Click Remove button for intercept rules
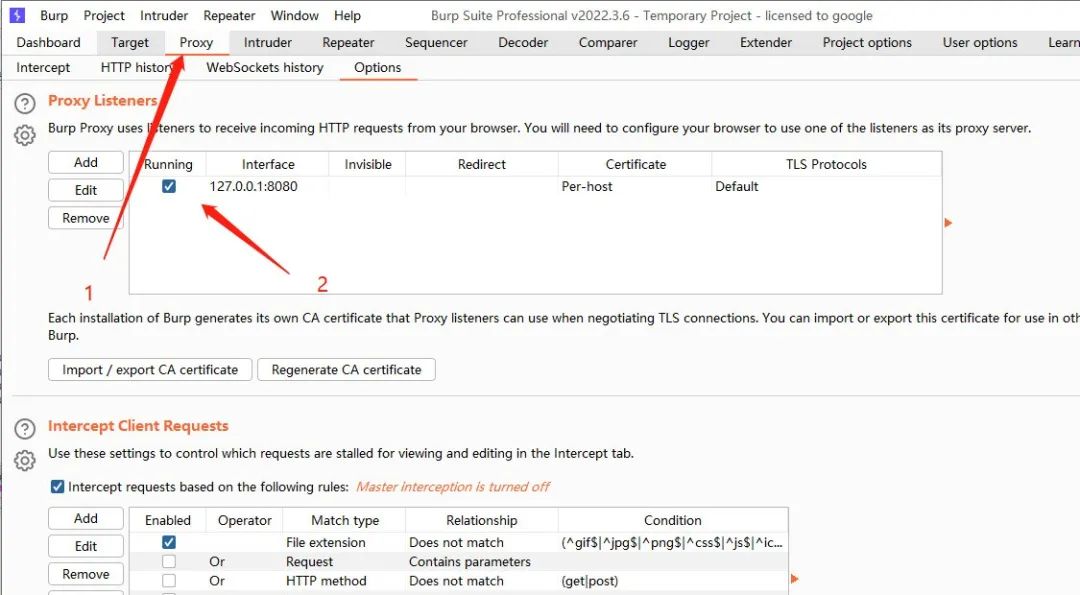This screenshot has width=1080, height=595. click(x=85, y=574)
